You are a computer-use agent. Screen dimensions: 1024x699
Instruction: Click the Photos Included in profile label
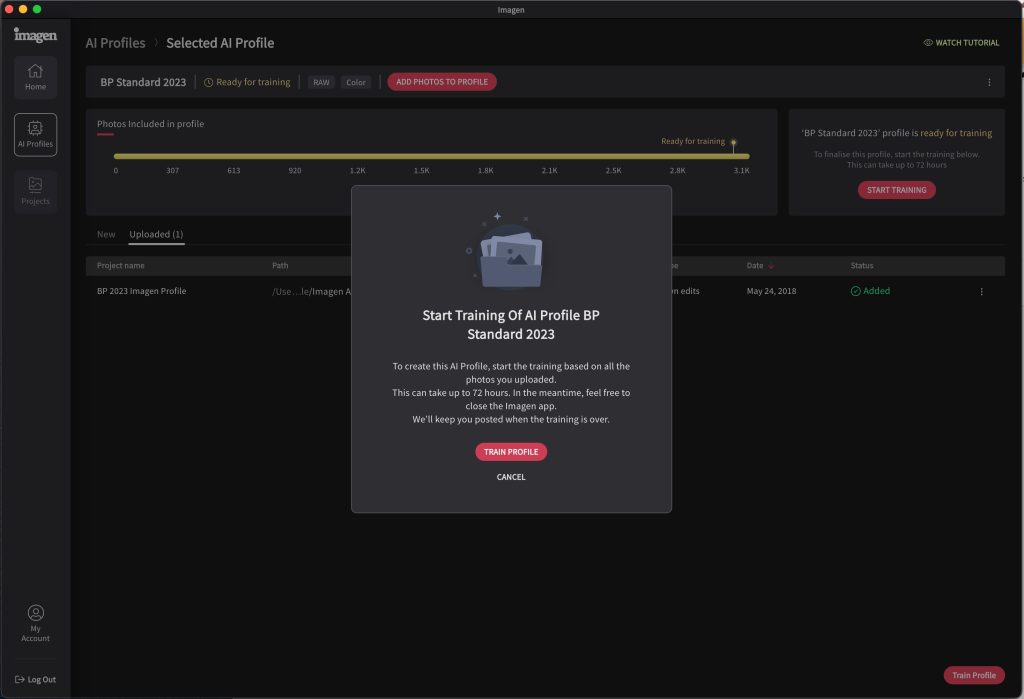coord(150,123)
